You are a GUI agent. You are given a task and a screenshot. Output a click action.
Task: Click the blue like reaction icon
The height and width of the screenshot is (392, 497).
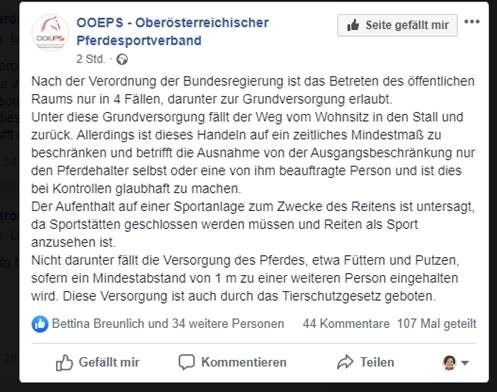coord(40,324)
